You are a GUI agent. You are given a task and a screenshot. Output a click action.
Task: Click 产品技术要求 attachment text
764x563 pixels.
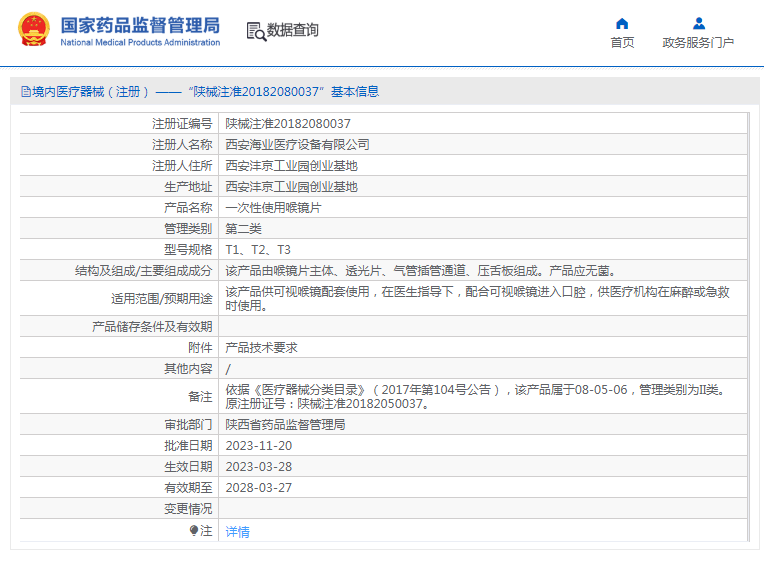261,348
